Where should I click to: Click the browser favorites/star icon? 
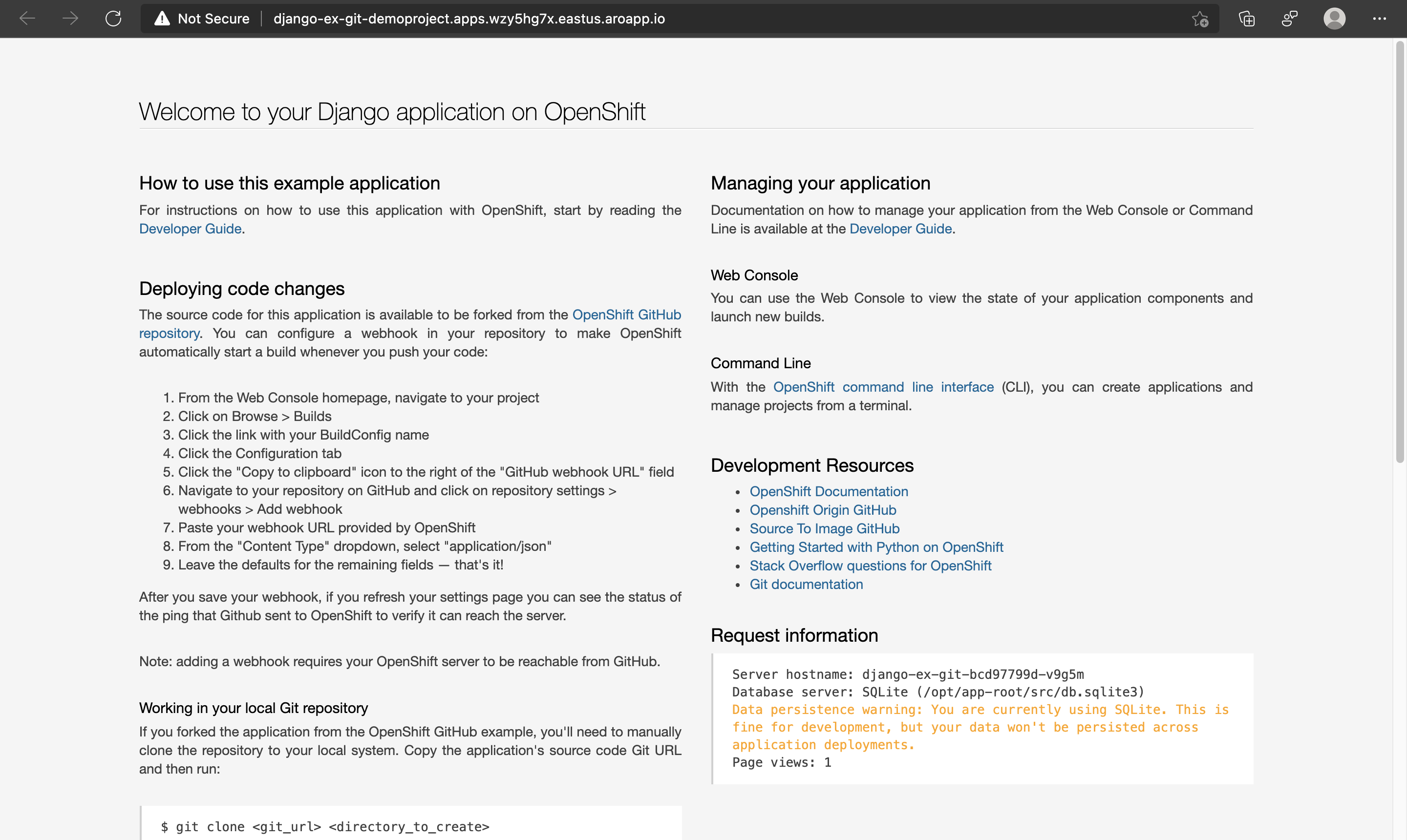tap(1200, 18)
